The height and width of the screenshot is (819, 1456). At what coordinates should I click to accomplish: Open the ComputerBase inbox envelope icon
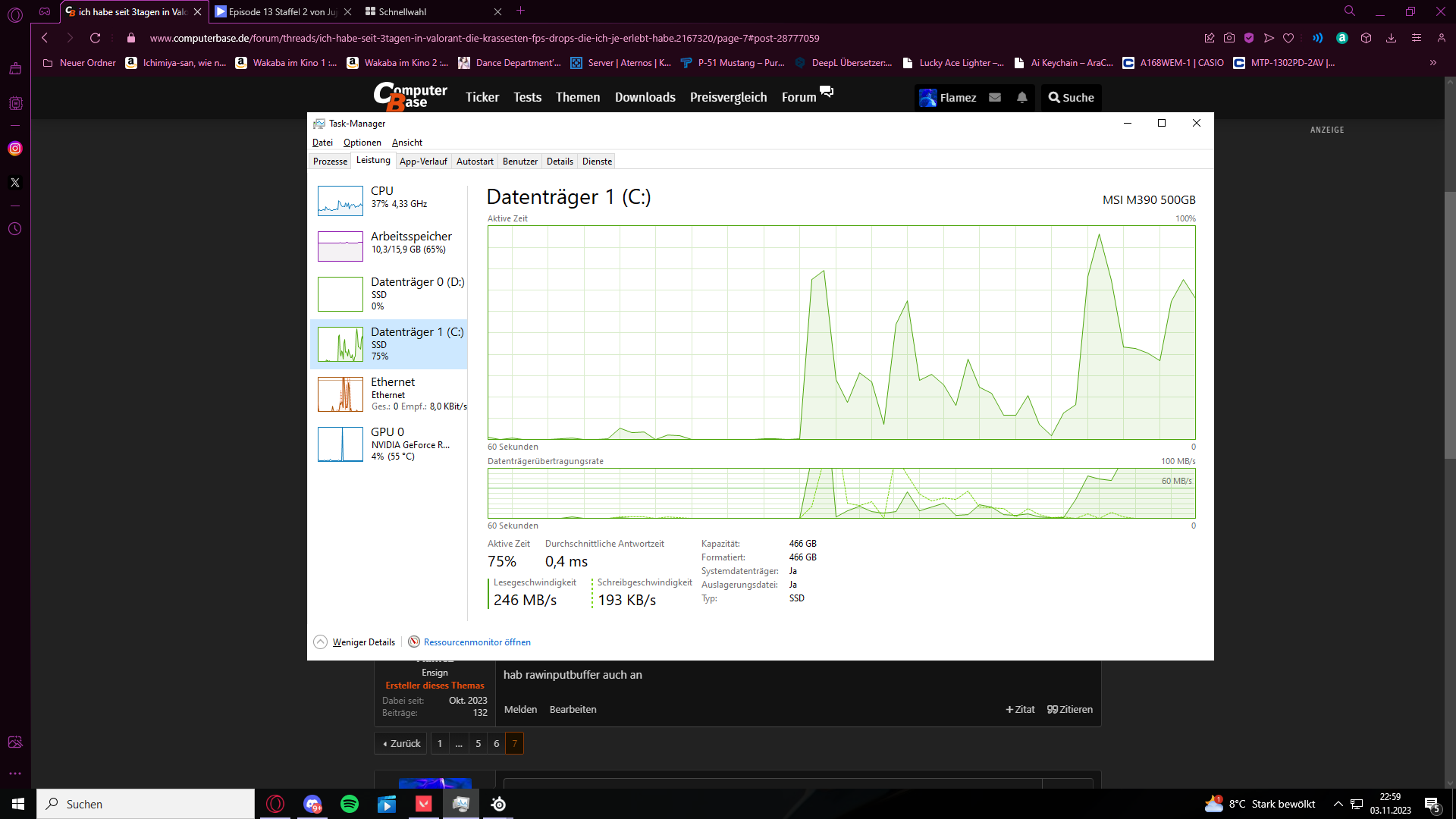(x=995, y=97)
